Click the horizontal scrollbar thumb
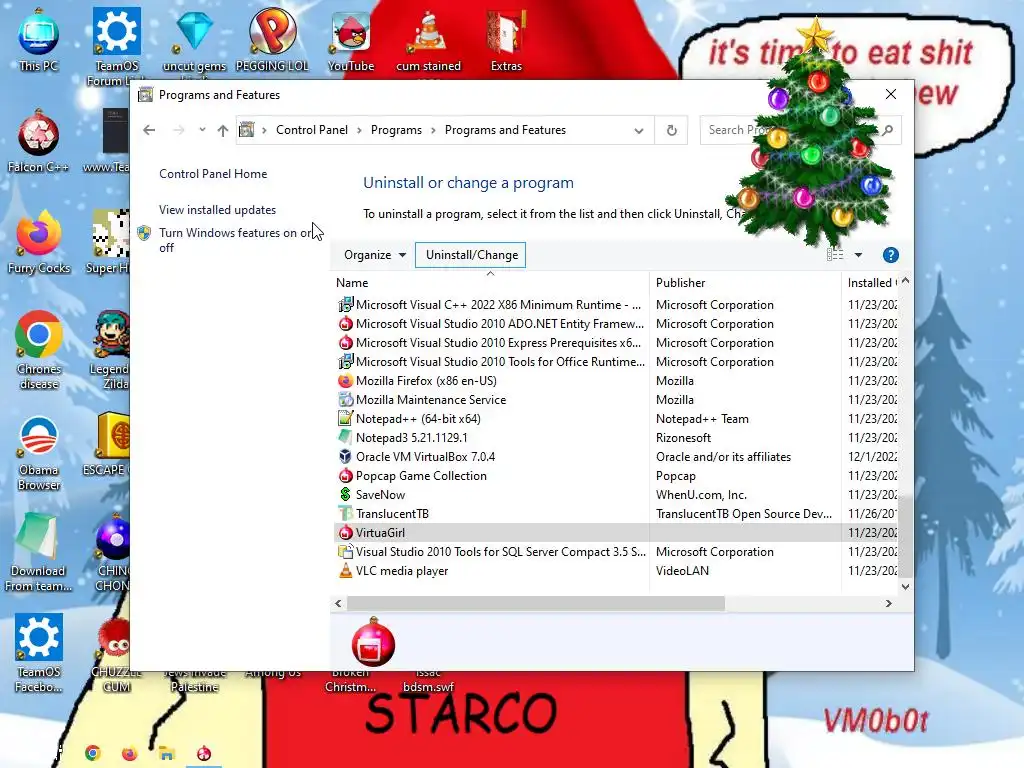Screen dimensions: 1024x768 (x=536, y=603)
